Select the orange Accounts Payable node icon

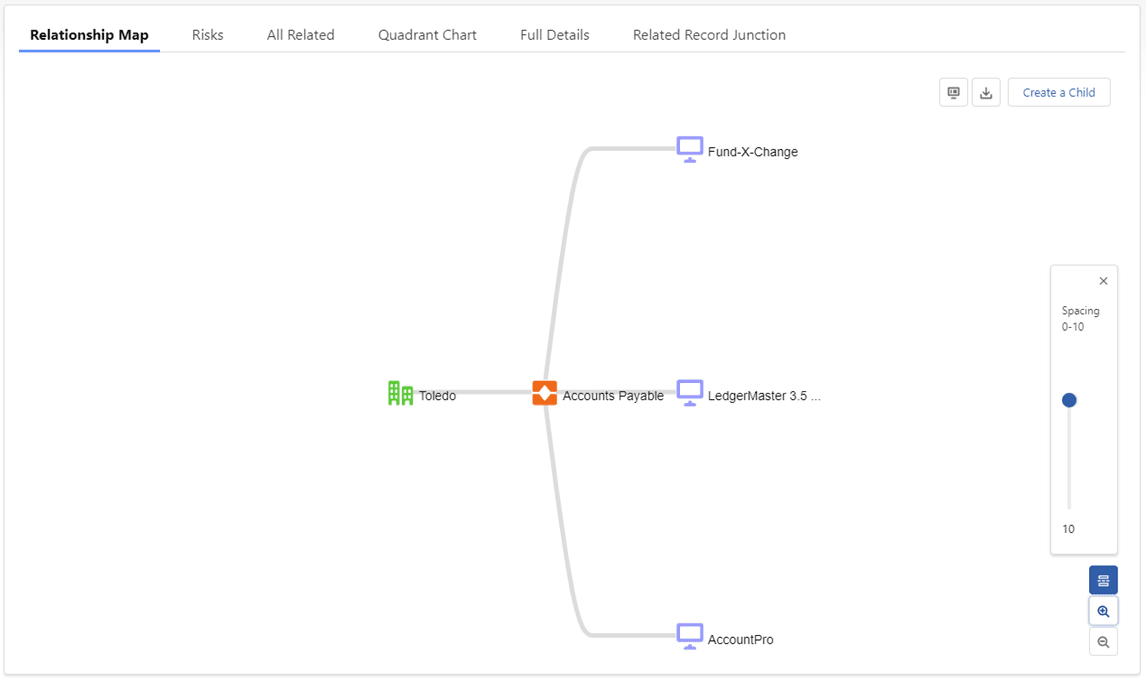(x=544, y=393)
